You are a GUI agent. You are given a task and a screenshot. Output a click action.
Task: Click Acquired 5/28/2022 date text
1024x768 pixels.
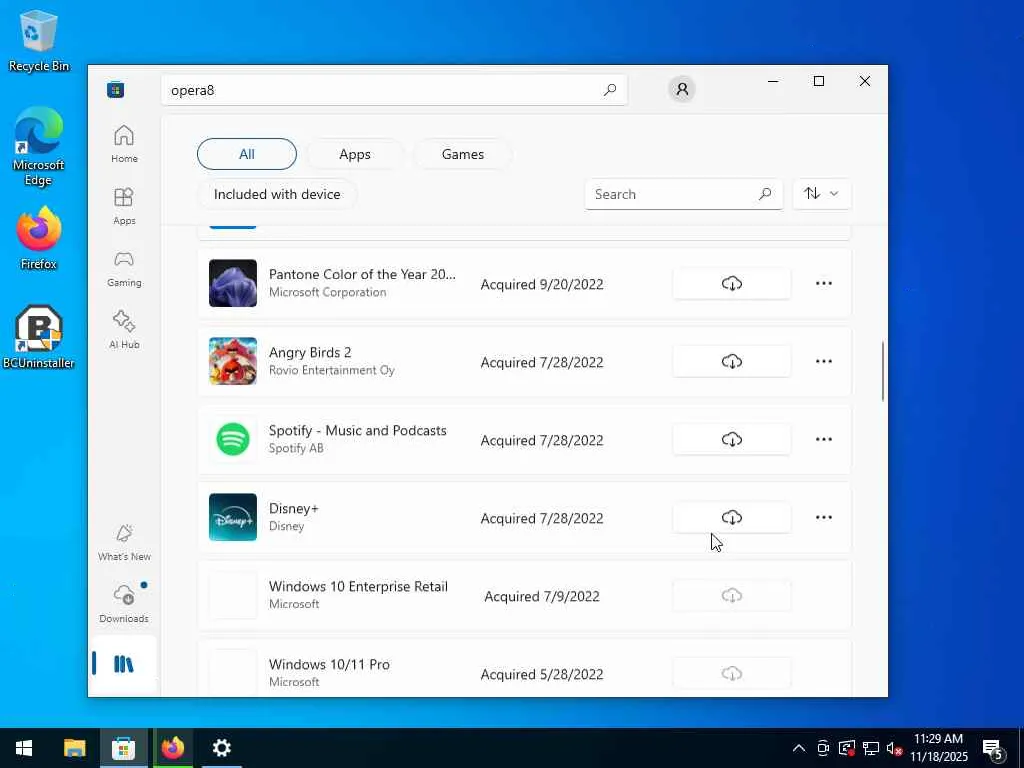pos(542,674)
